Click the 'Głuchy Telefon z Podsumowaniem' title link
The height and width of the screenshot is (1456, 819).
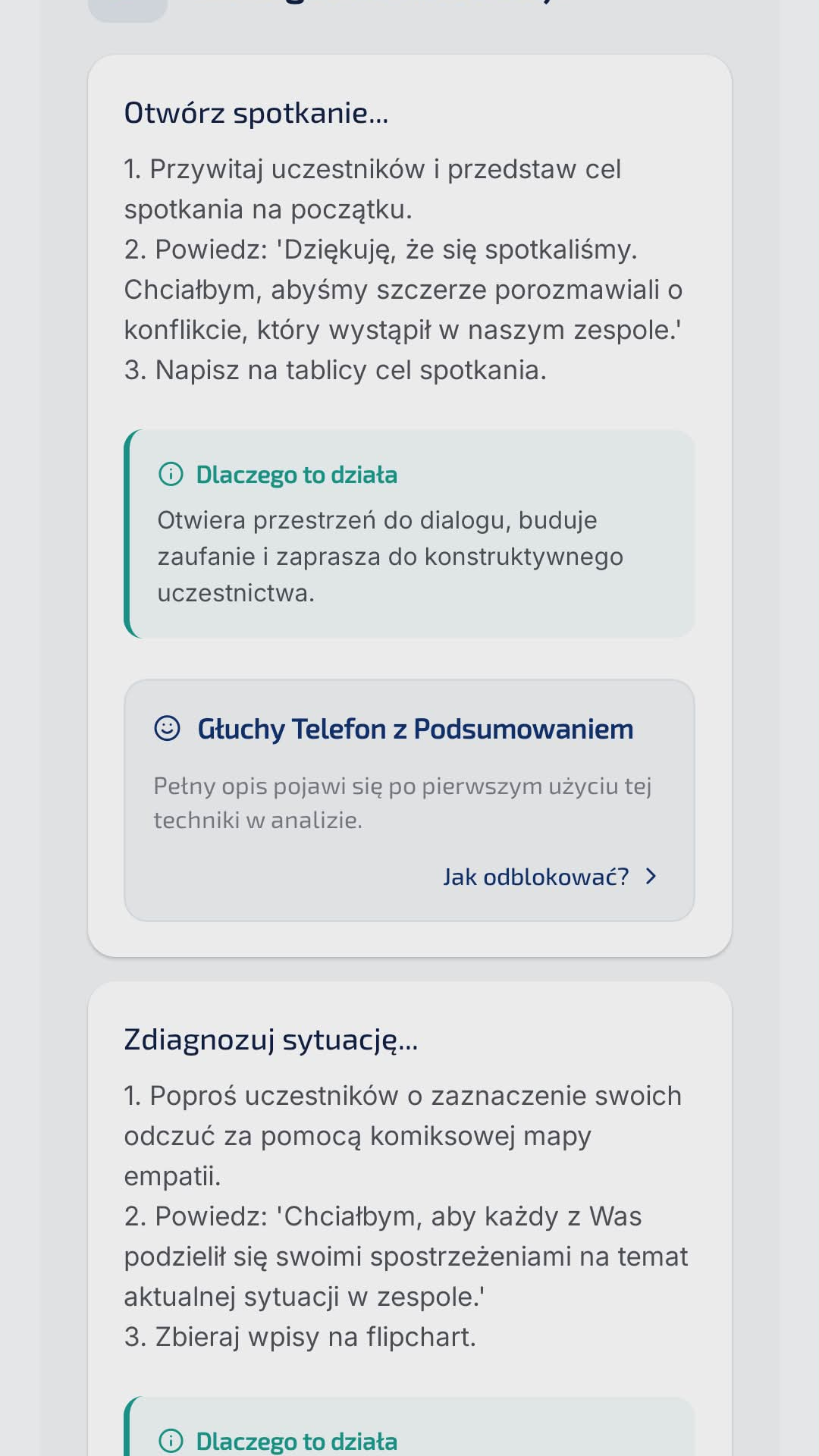point(415,729)
